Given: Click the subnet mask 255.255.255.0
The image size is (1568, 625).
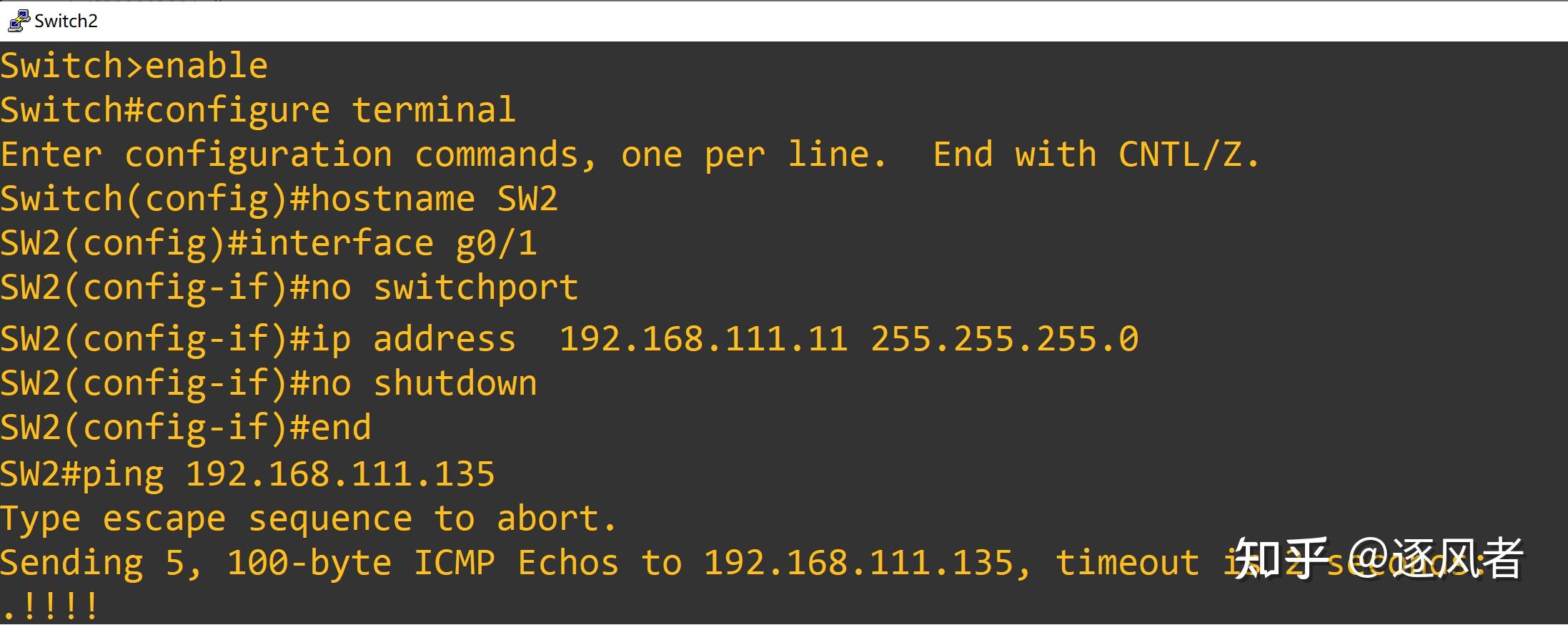Looking at the screenshot, I should (1004, 339).
